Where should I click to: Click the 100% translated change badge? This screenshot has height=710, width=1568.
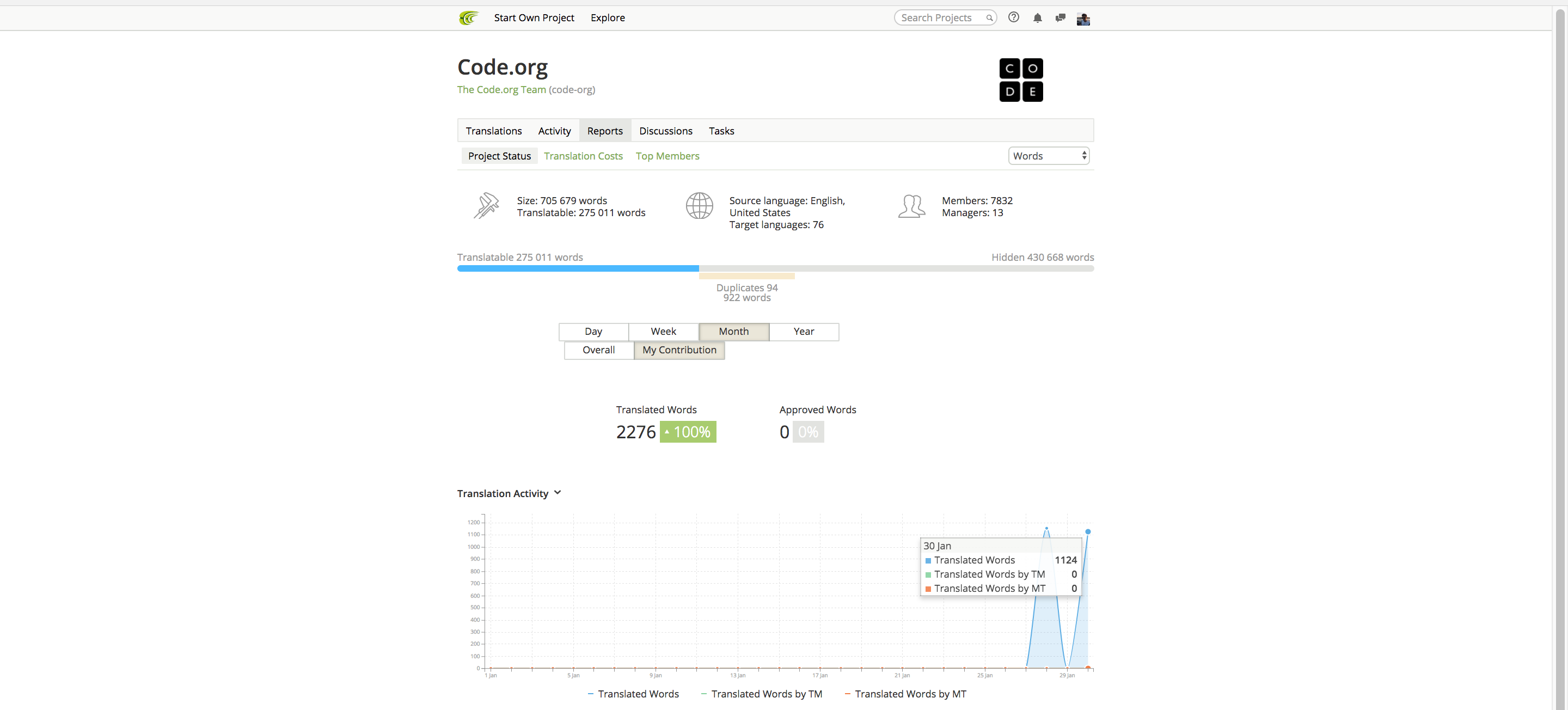(688, 432)
